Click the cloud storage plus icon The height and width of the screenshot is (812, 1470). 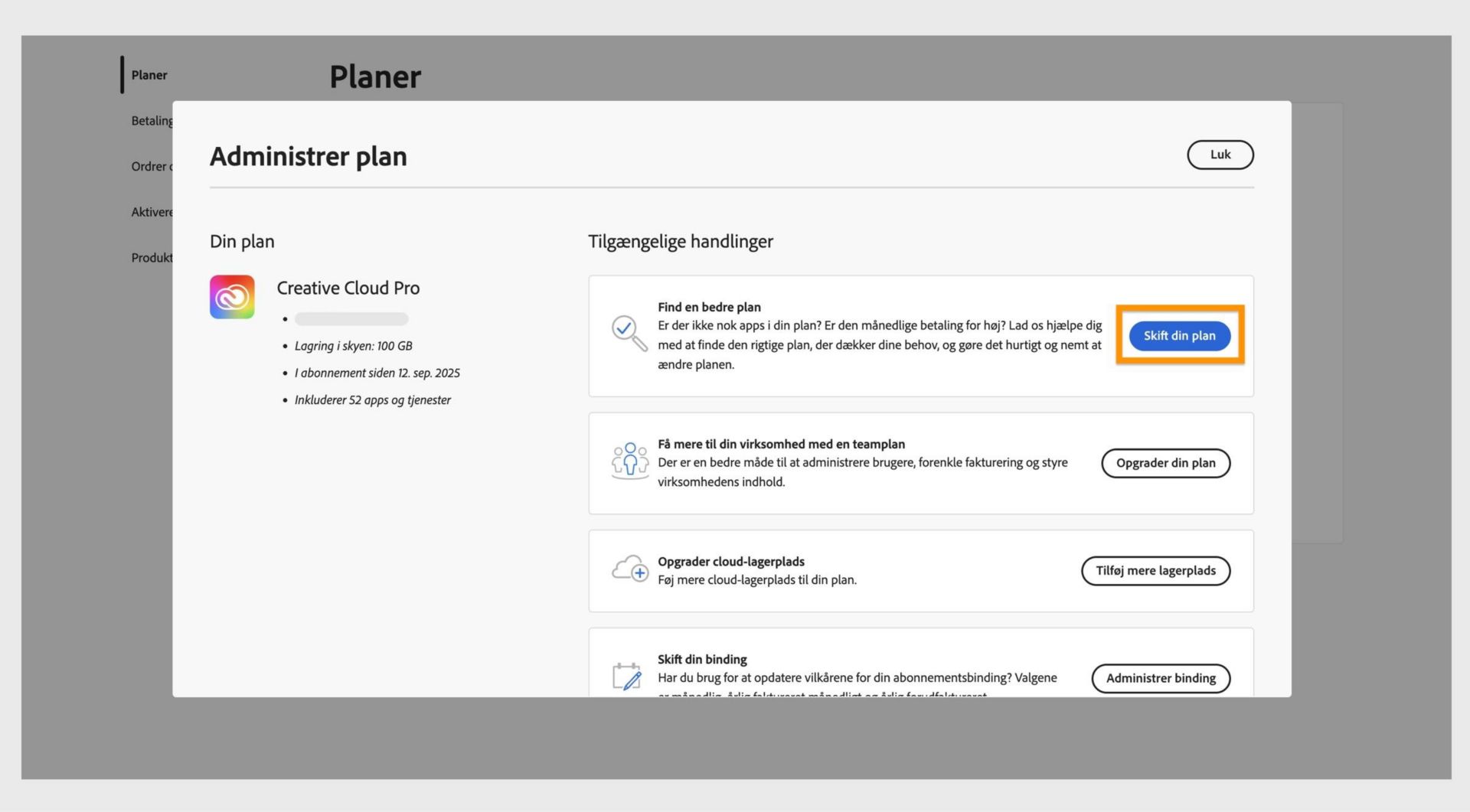point(629,570)
